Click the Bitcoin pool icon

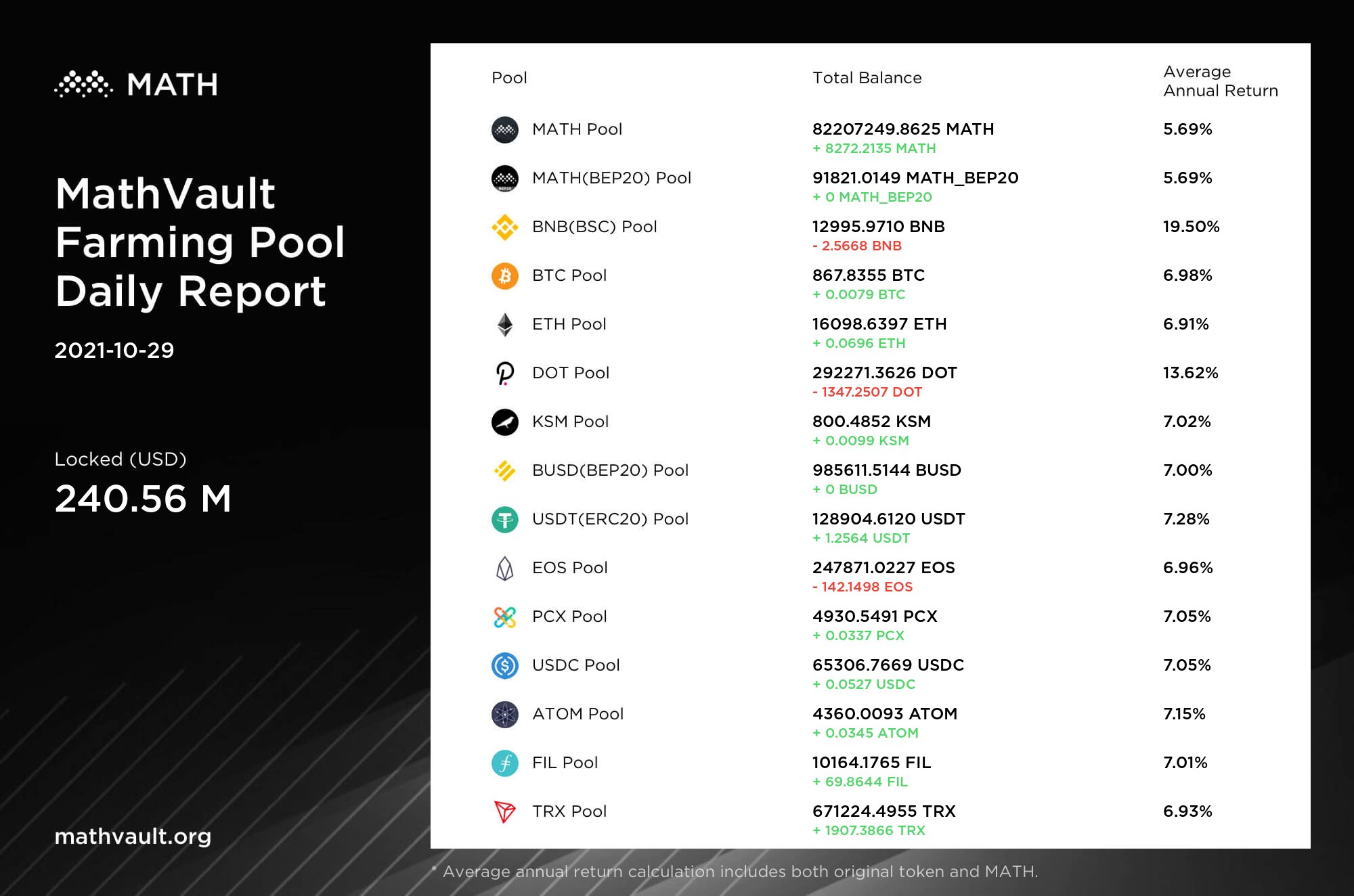tap(504, 276)
